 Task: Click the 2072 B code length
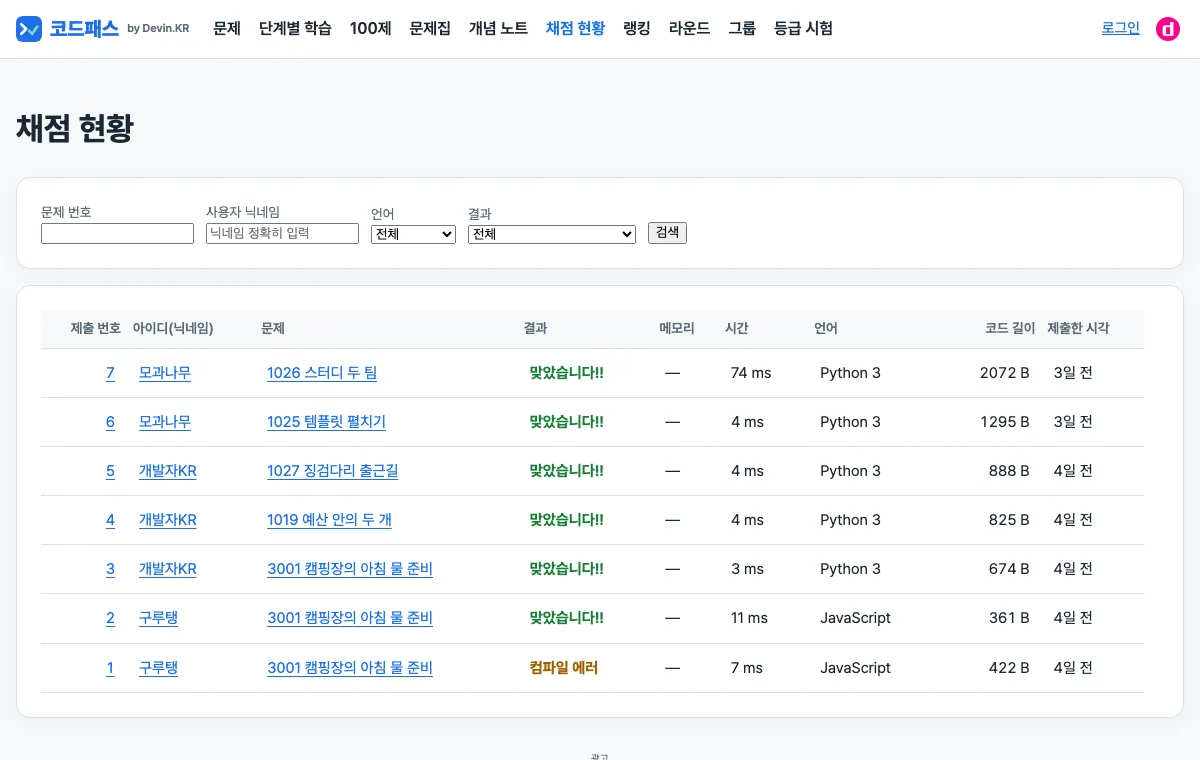1005,373
